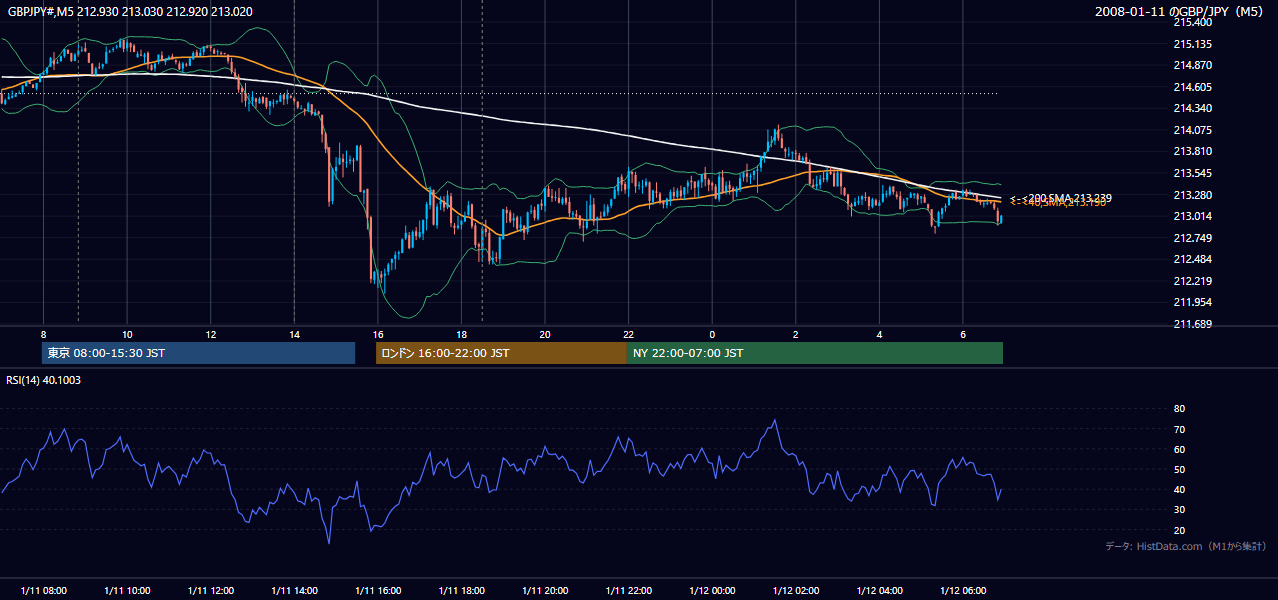Click the 1/12 04:00 bottom time label
Screen dimensions: 1278x600
pos(879,591)
